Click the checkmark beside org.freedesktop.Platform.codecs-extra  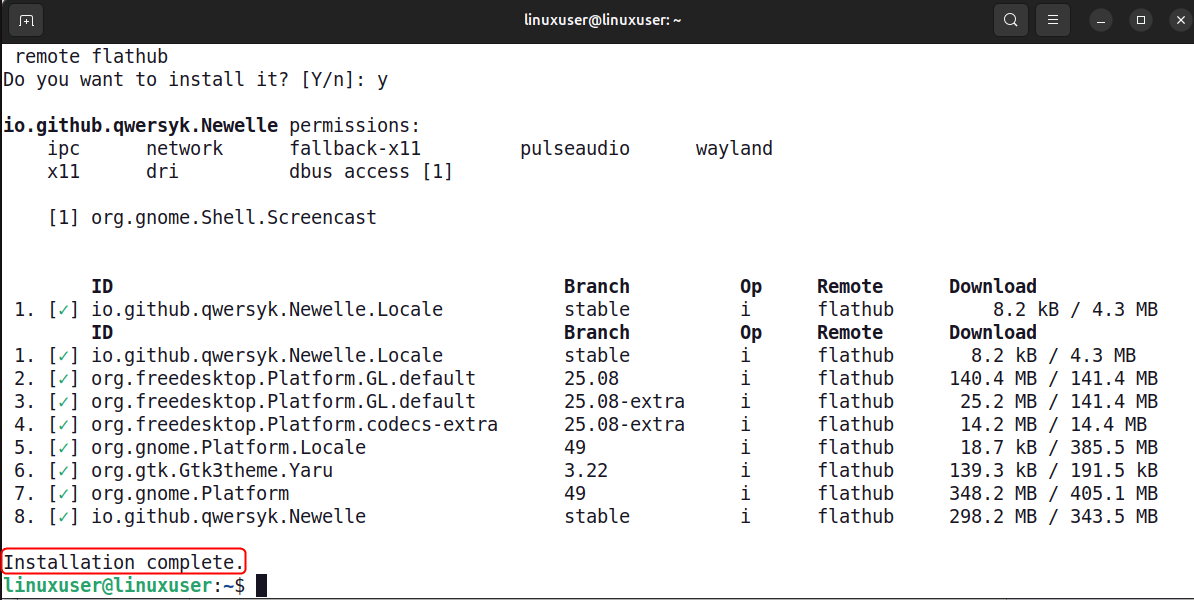click(x=63, y=425)
